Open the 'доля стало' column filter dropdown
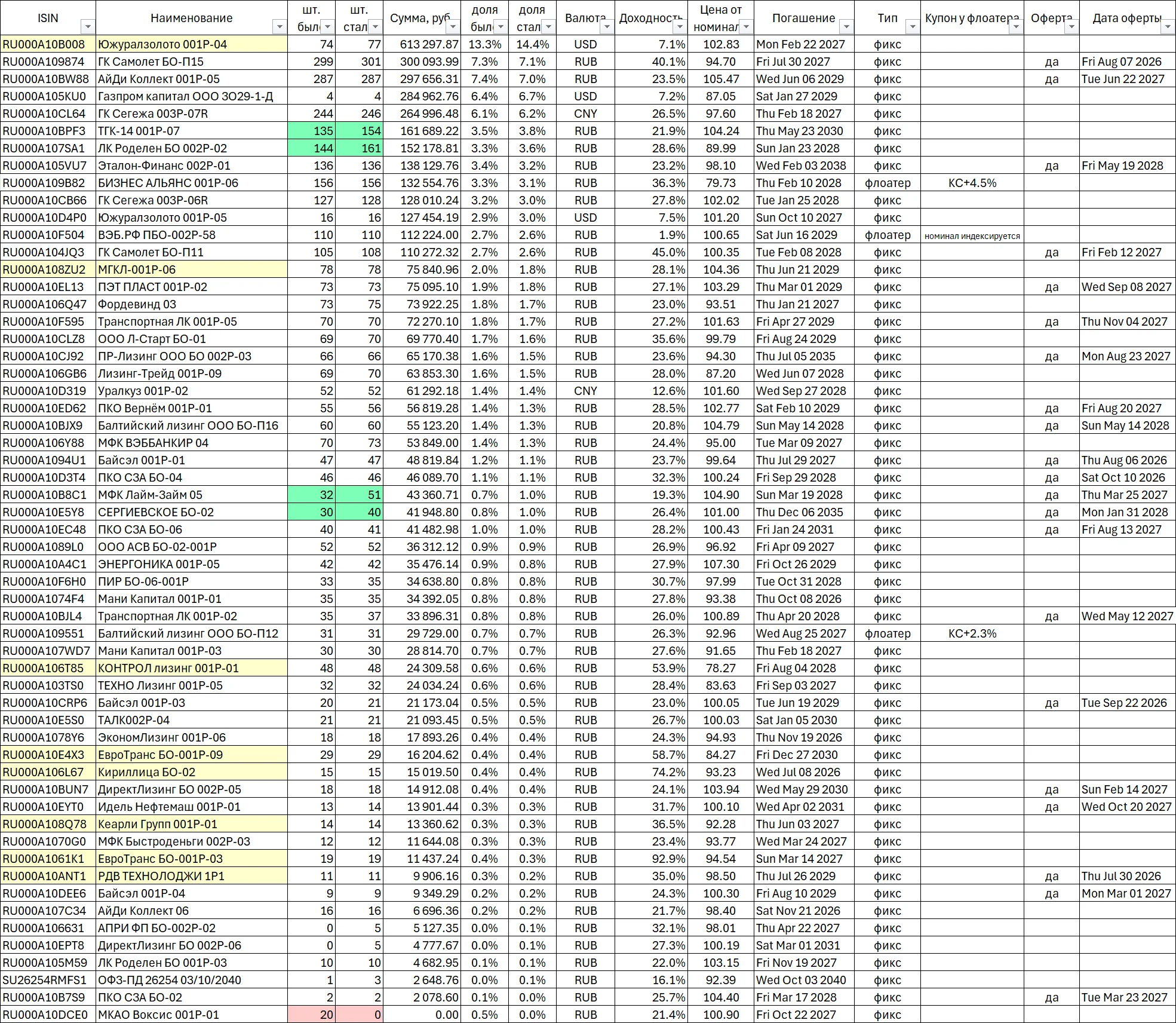The image size is (1176, 1023). (x=548, y=27)
